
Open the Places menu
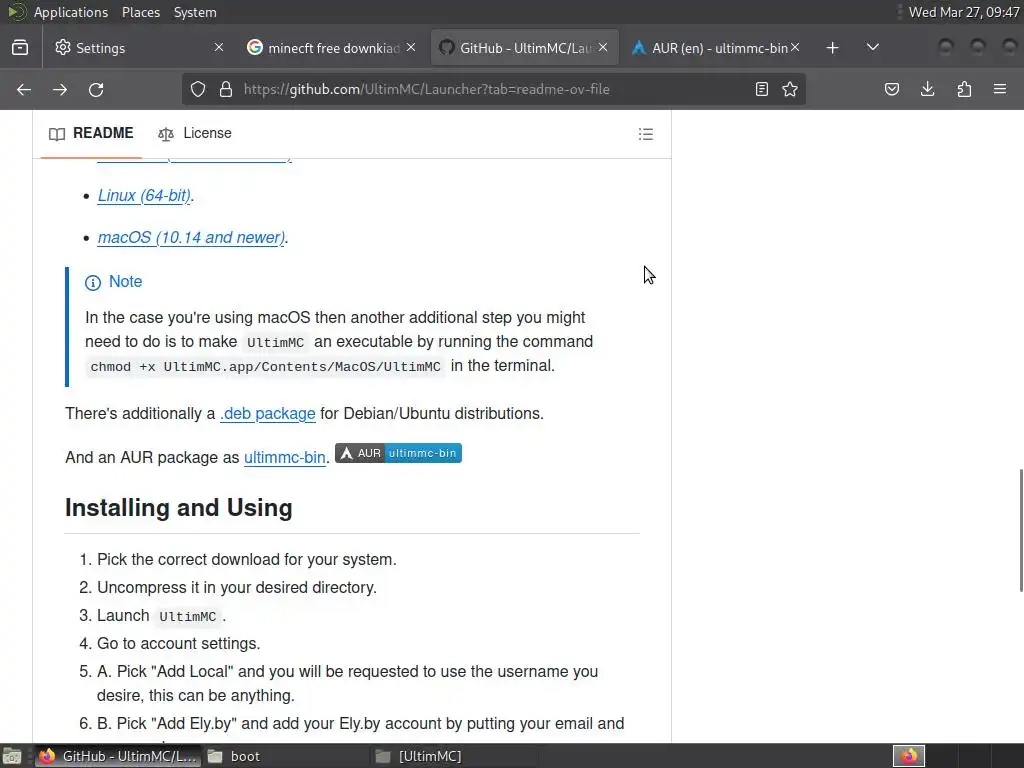point(141,12)
